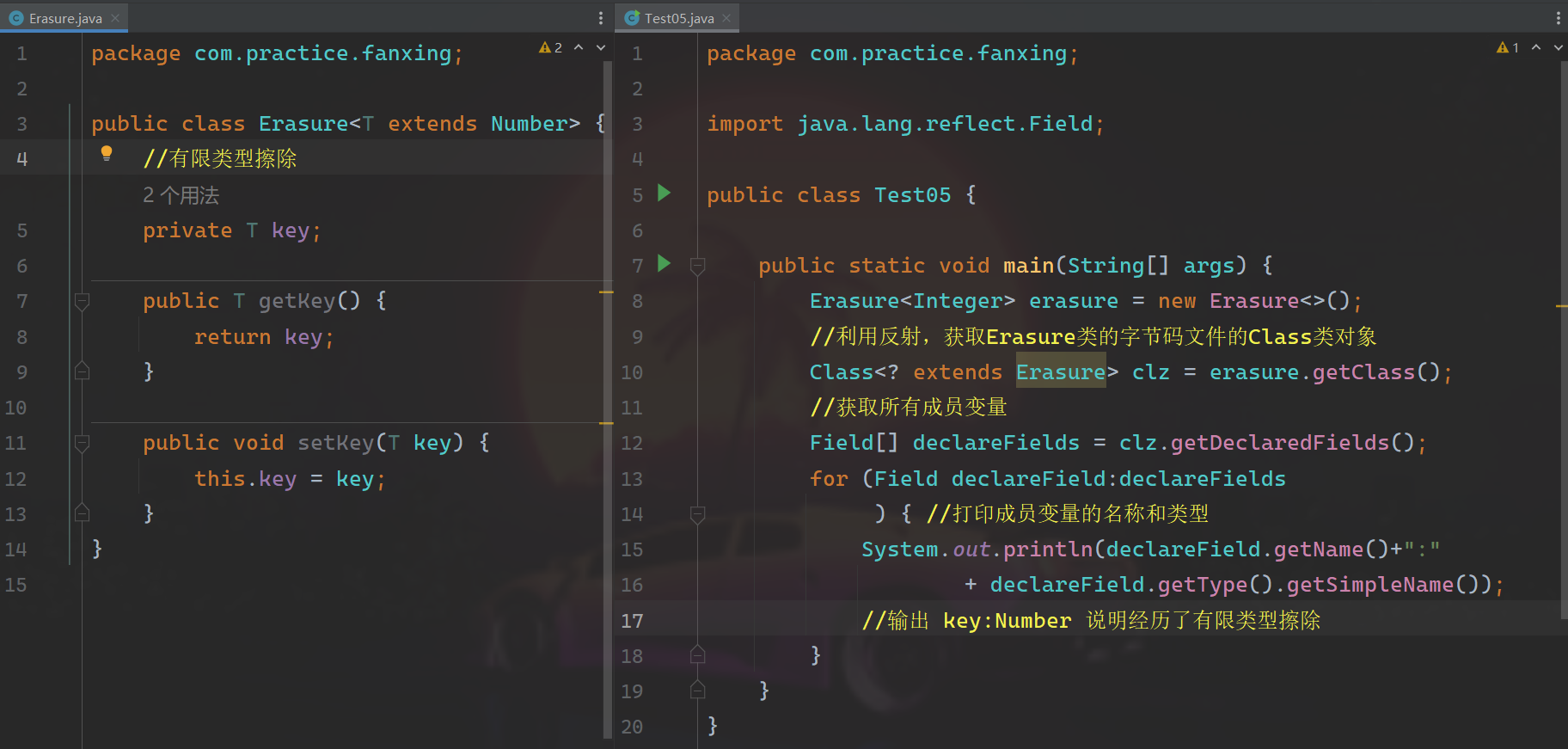This screenshot has width=1568, height=749.
Task: Click 'main' method name on line 7
Action: pos(1028,266)
